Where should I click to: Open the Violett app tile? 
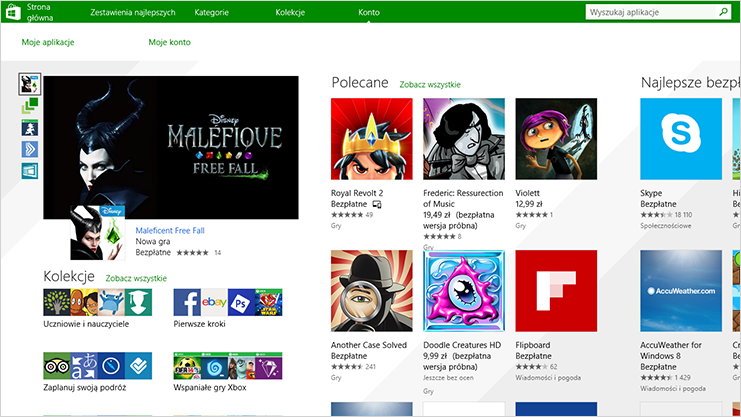click(x=556, y=139)
